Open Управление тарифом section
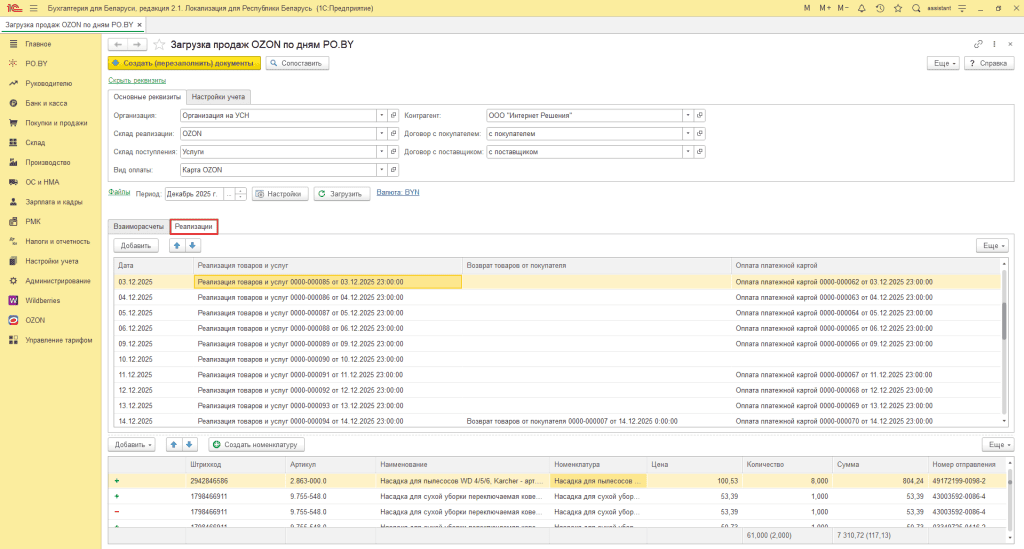Viewport: 1024px width, 549px height. [x=58, y=340]
